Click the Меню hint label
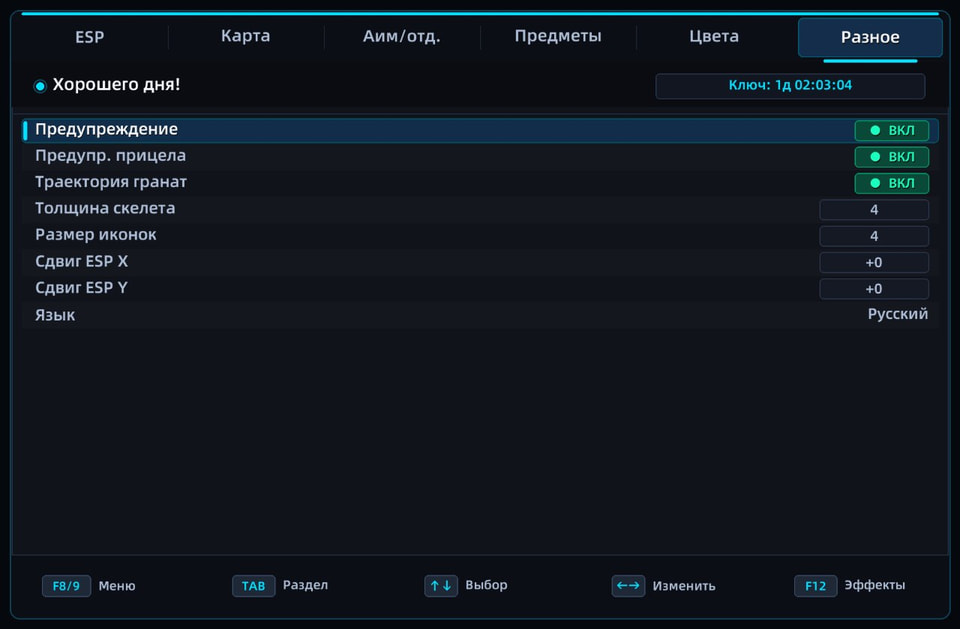The width and height of the screenshot is (960, 629). tap(117, 586)
